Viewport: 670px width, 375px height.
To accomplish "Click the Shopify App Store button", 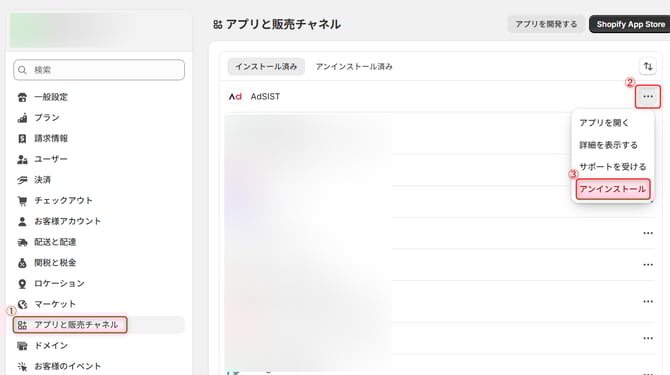I will [x=630, y=24].
